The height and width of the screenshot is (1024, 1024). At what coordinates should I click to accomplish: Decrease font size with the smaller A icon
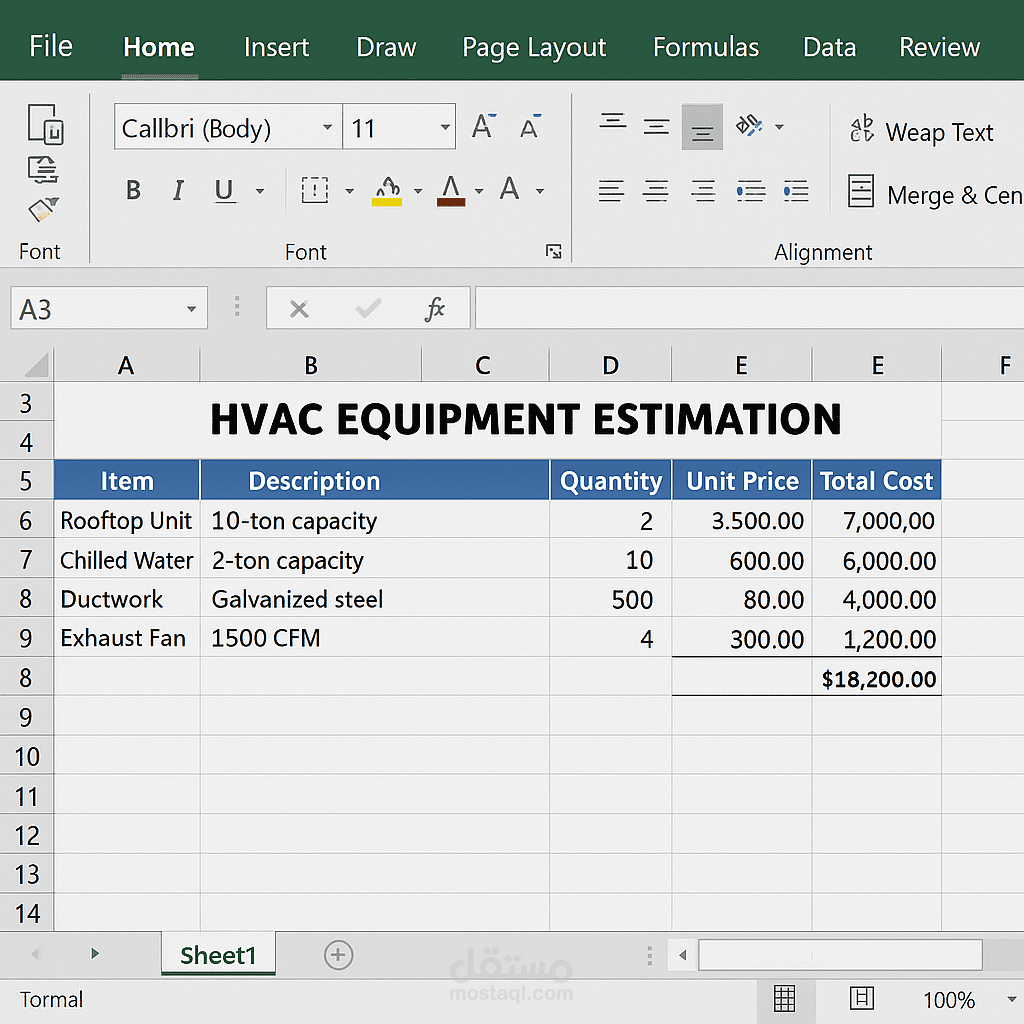click(x=530, y=126)
